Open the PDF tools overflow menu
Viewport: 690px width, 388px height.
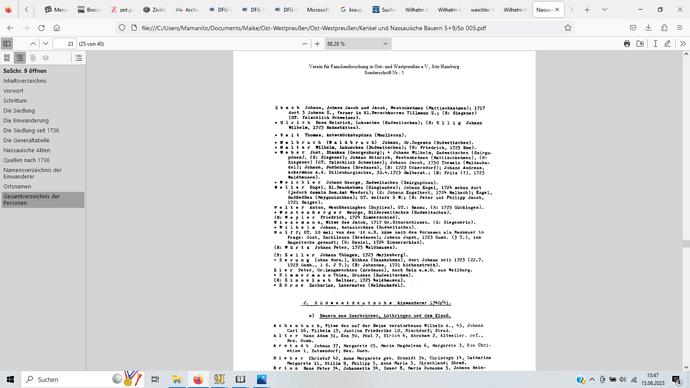(x=683, y=44)
